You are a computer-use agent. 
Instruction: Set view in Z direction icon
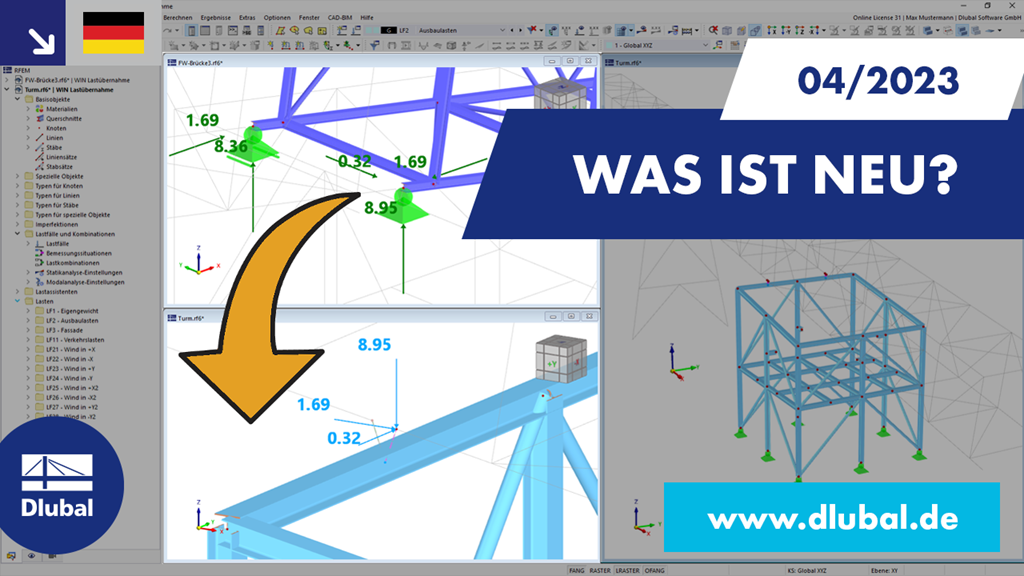(800, 30)
